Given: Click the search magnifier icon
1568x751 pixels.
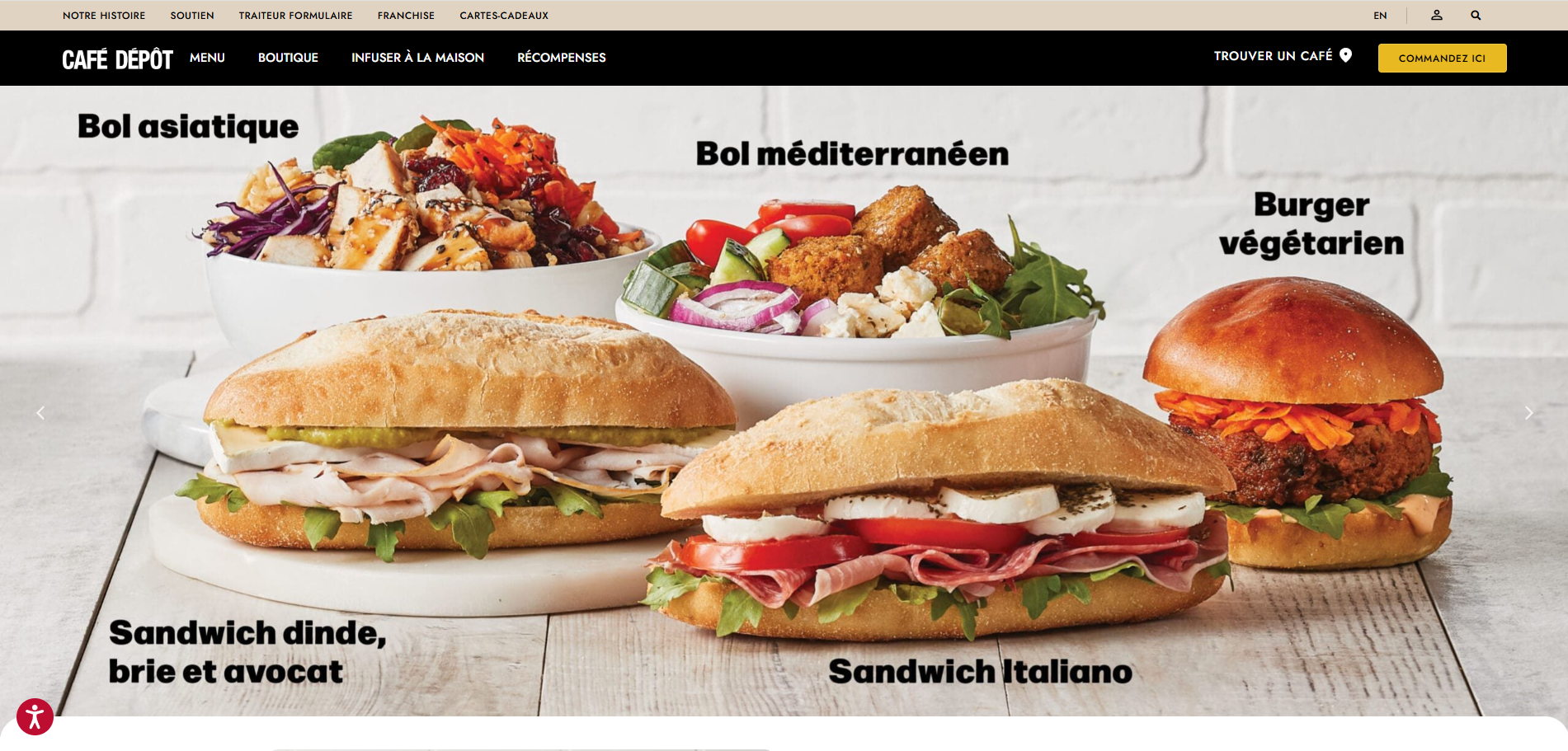Looking at the screenshot, I should 1476,15.
